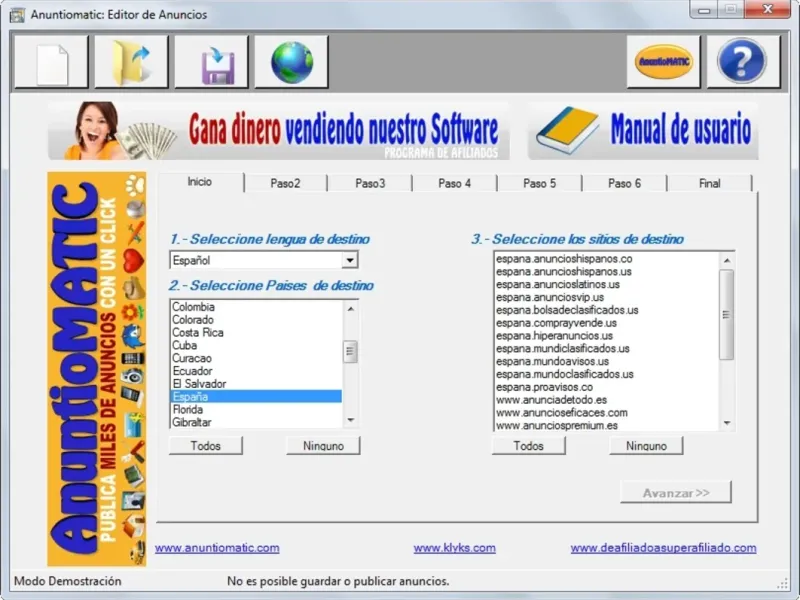Select El Salvador in the countries list
This screenshot has height=600, width=800.
point(256,383)
